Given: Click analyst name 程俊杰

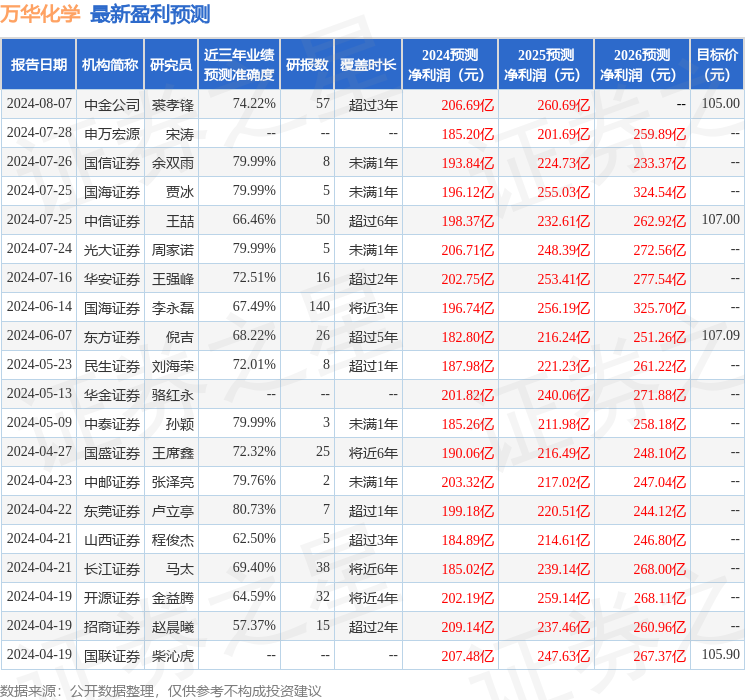Looking at the screenshot, I should pyautogui.click(x=172, y=540).
